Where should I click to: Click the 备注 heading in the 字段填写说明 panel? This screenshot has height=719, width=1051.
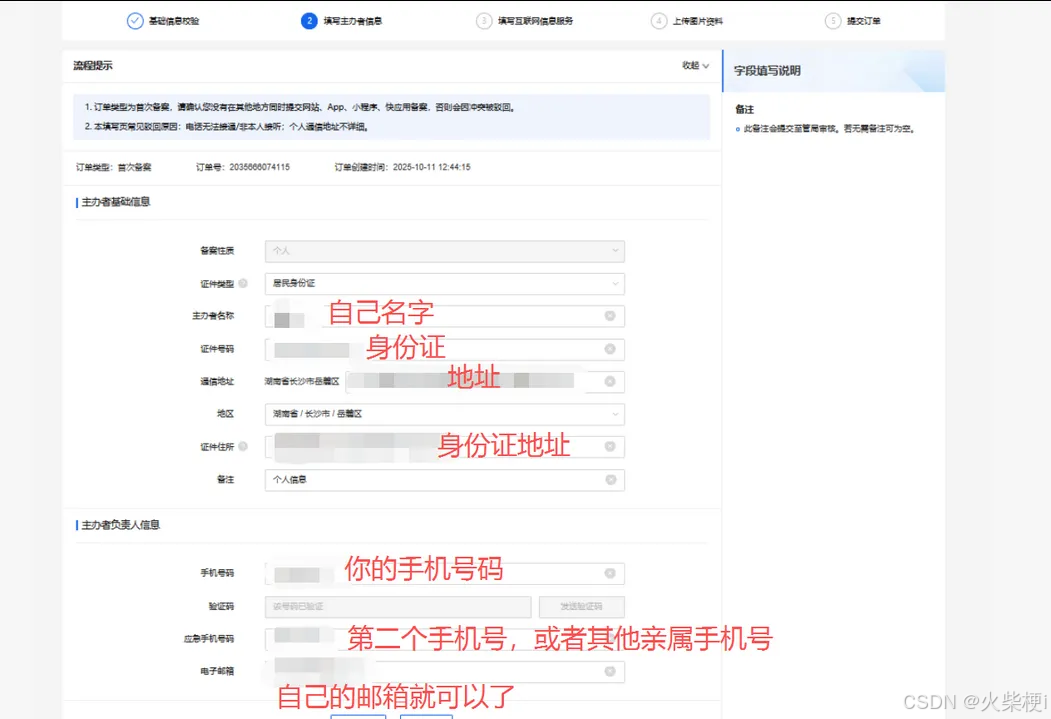745,109
